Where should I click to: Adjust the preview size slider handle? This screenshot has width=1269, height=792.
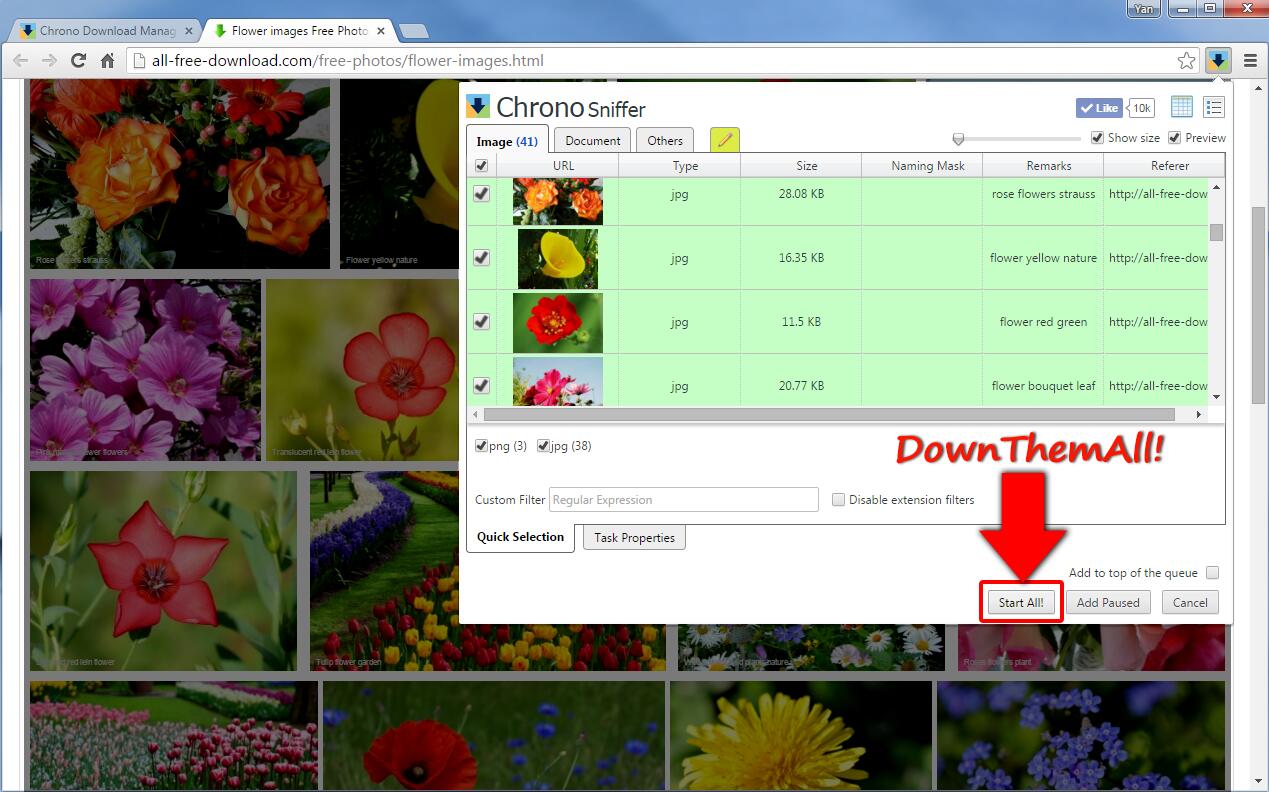tap(958, 139)
